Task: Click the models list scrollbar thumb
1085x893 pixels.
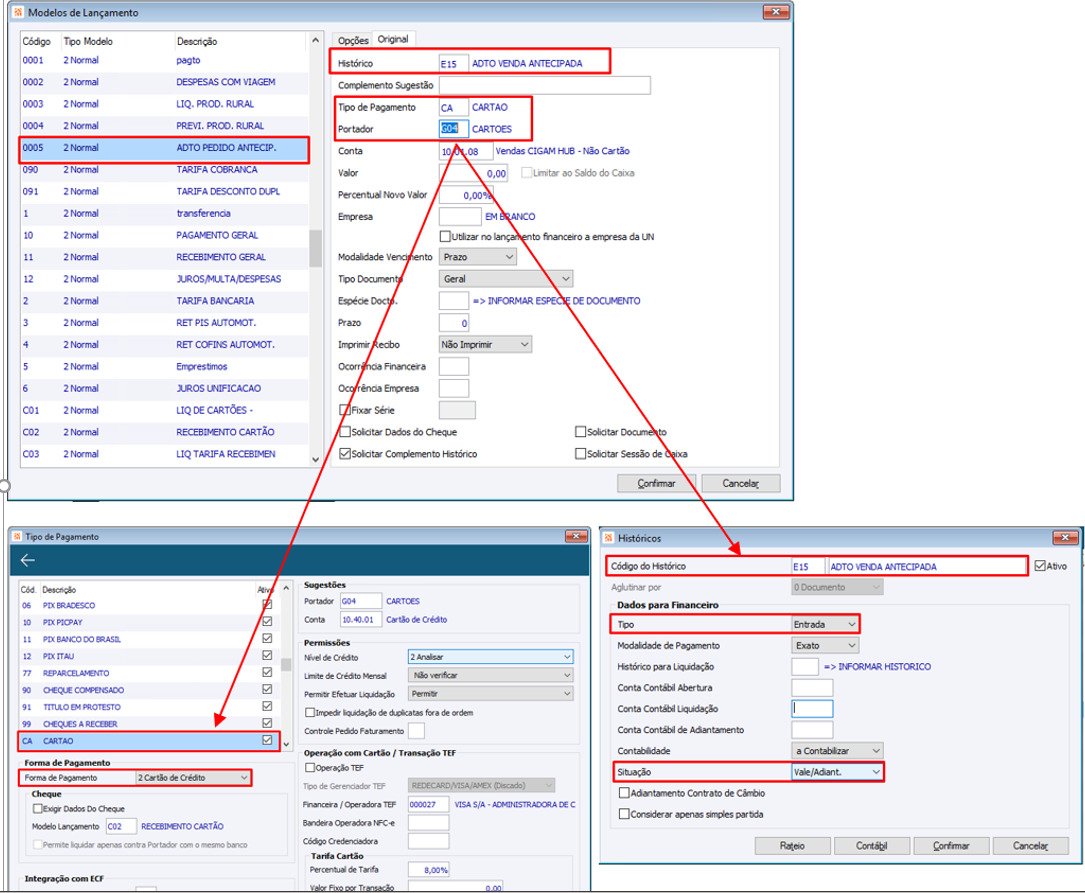Action: pos(316,248)
